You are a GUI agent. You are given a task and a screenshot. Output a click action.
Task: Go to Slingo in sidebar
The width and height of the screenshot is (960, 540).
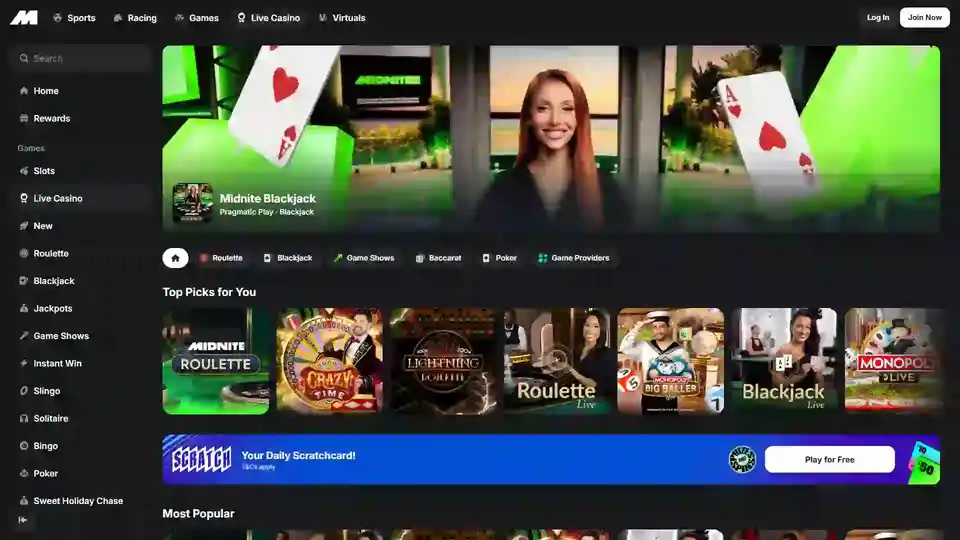(x=80, y=391)
